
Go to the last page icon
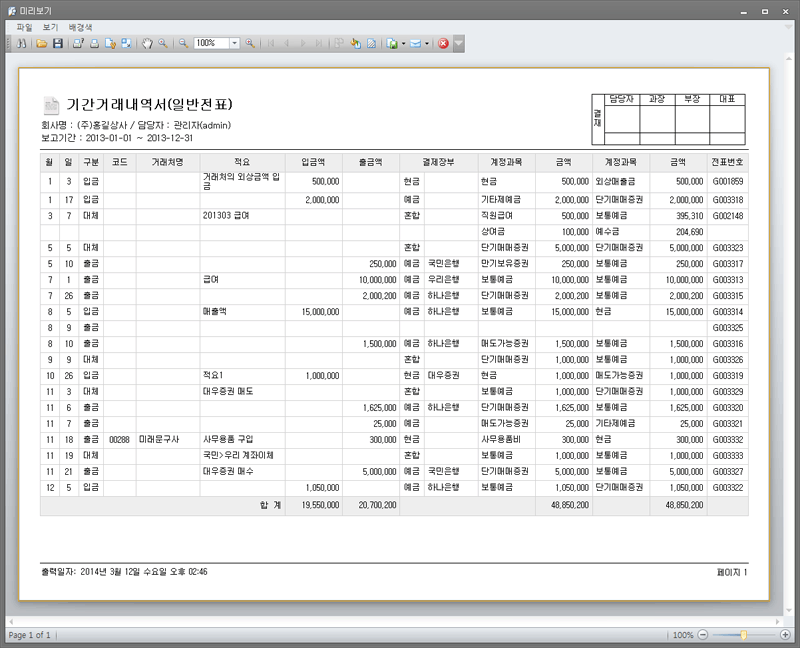point(319,43)
